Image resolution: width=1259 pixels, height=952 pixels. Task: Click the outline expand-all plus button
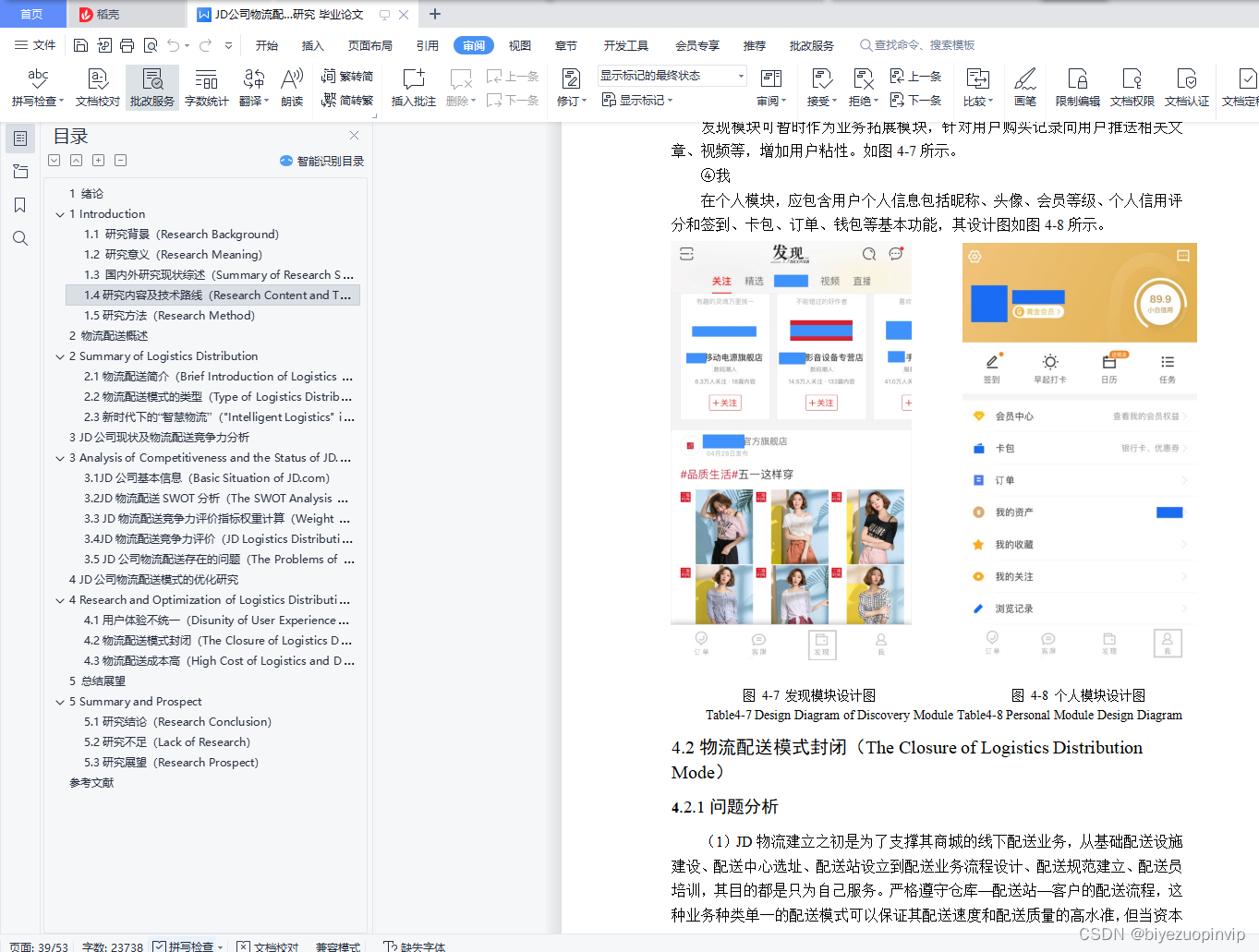[x=98, y=160]
